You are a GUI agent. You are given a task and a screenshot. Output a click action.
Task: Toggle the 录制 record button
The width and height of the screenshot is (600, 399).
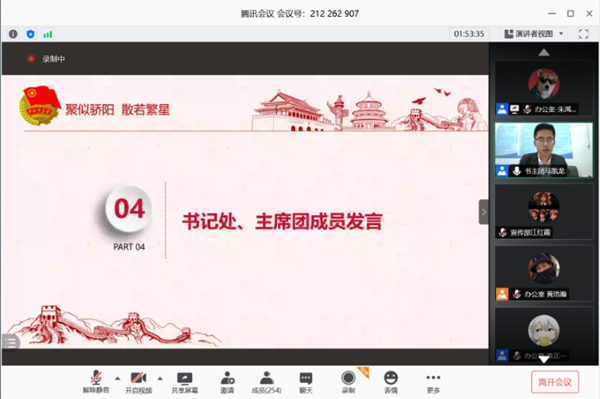pos(348,382)
